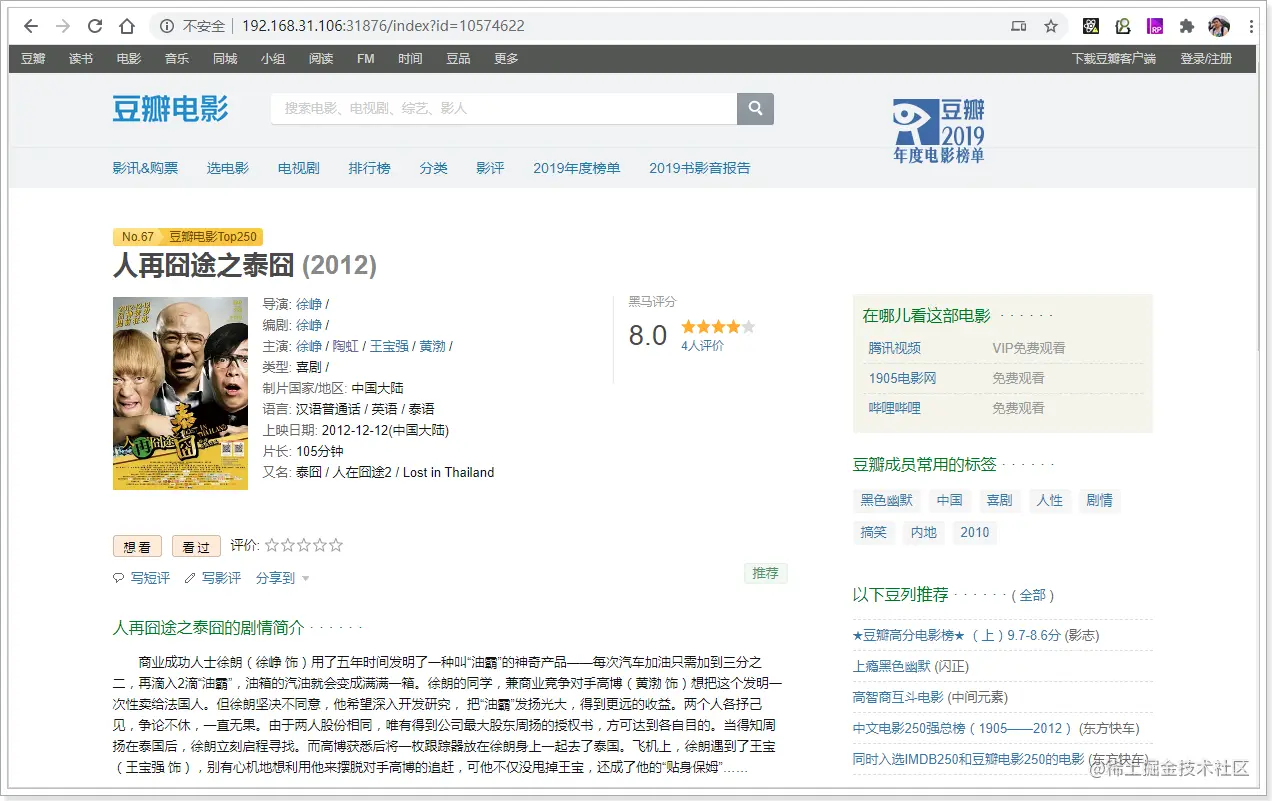Mark movie as 想看
Viewport: 1272px width, 801px height.
tap(137, 546)
